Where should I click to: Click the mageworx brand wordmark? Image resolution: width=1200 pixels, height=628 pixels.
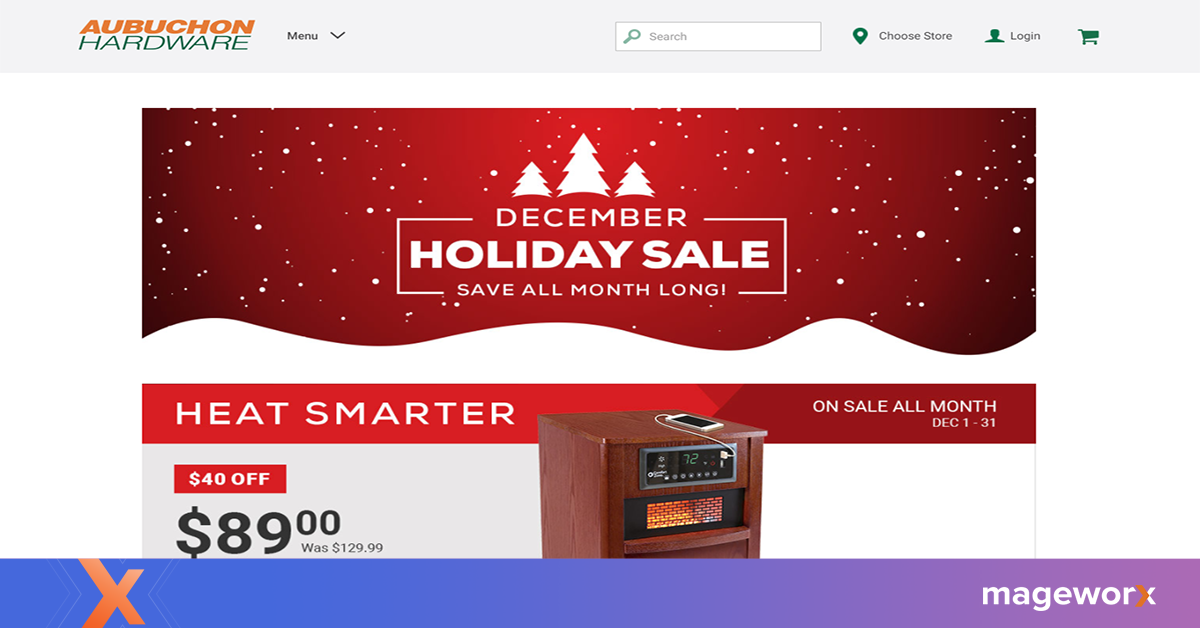pos(1069,596)
